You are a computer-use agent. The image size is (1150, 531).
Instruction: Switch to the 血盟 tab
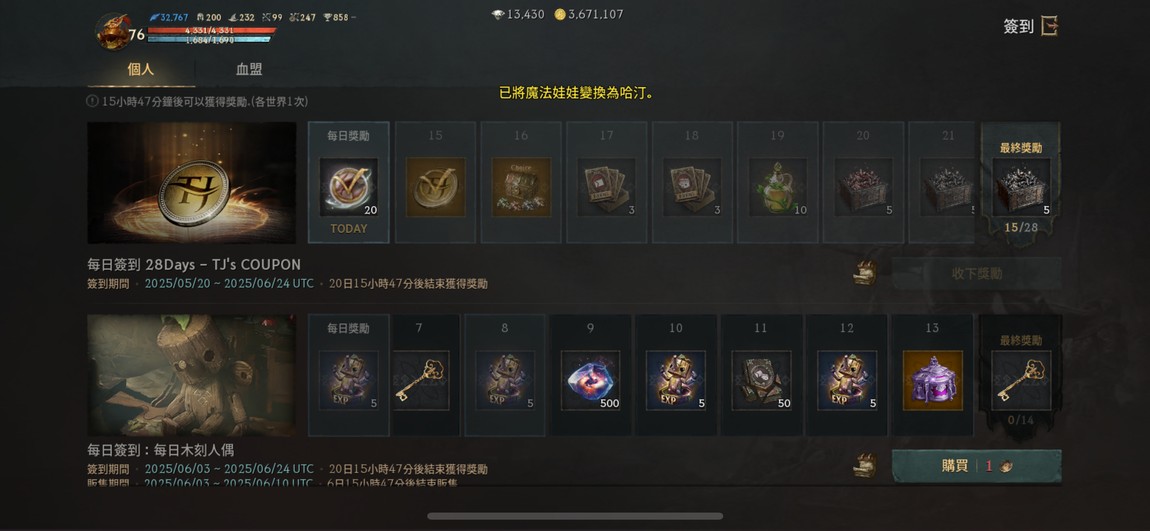tap(249, 70)
